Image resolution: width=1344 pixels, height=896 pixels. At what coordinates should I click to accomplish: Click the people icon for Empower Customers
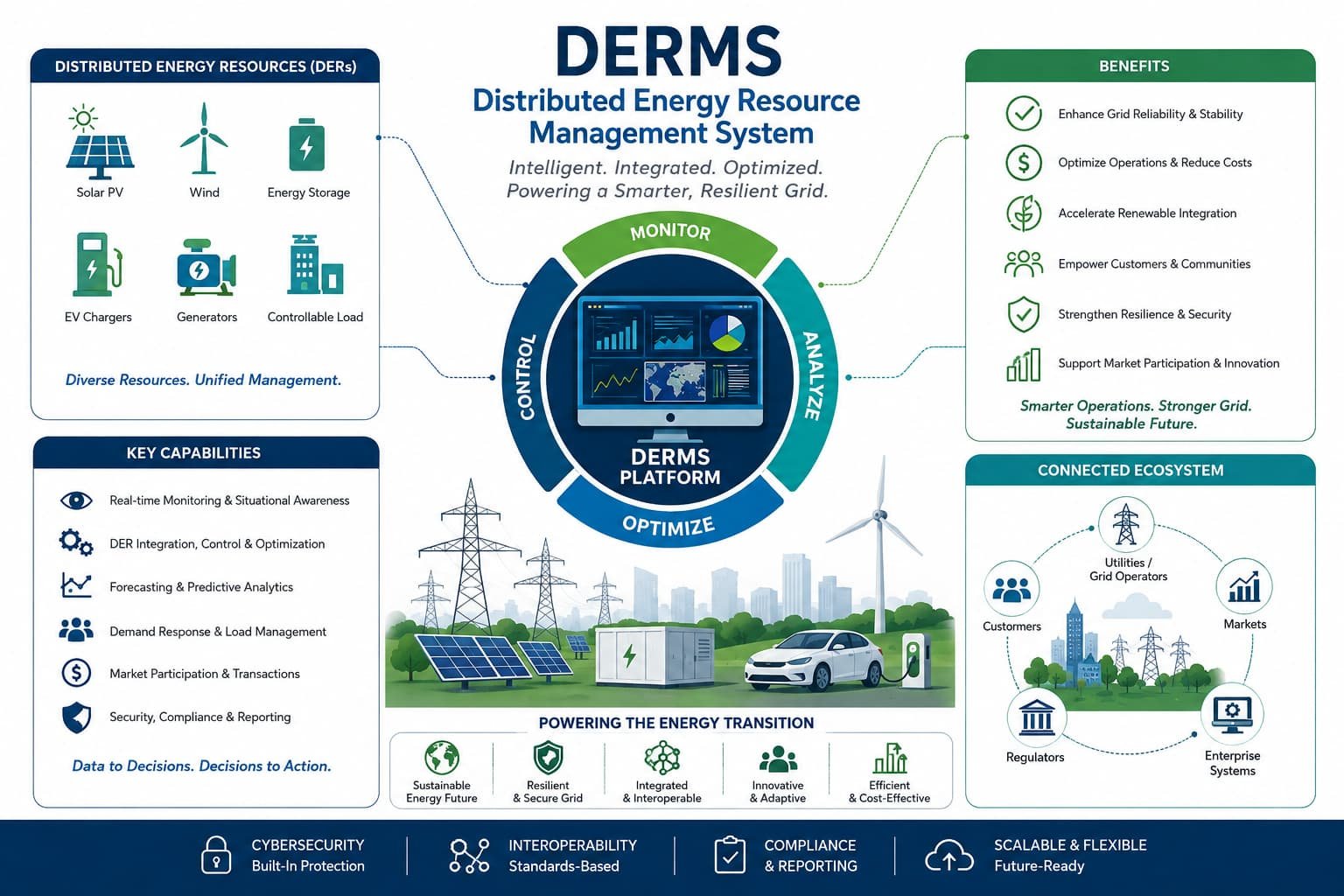(1023, 263)
